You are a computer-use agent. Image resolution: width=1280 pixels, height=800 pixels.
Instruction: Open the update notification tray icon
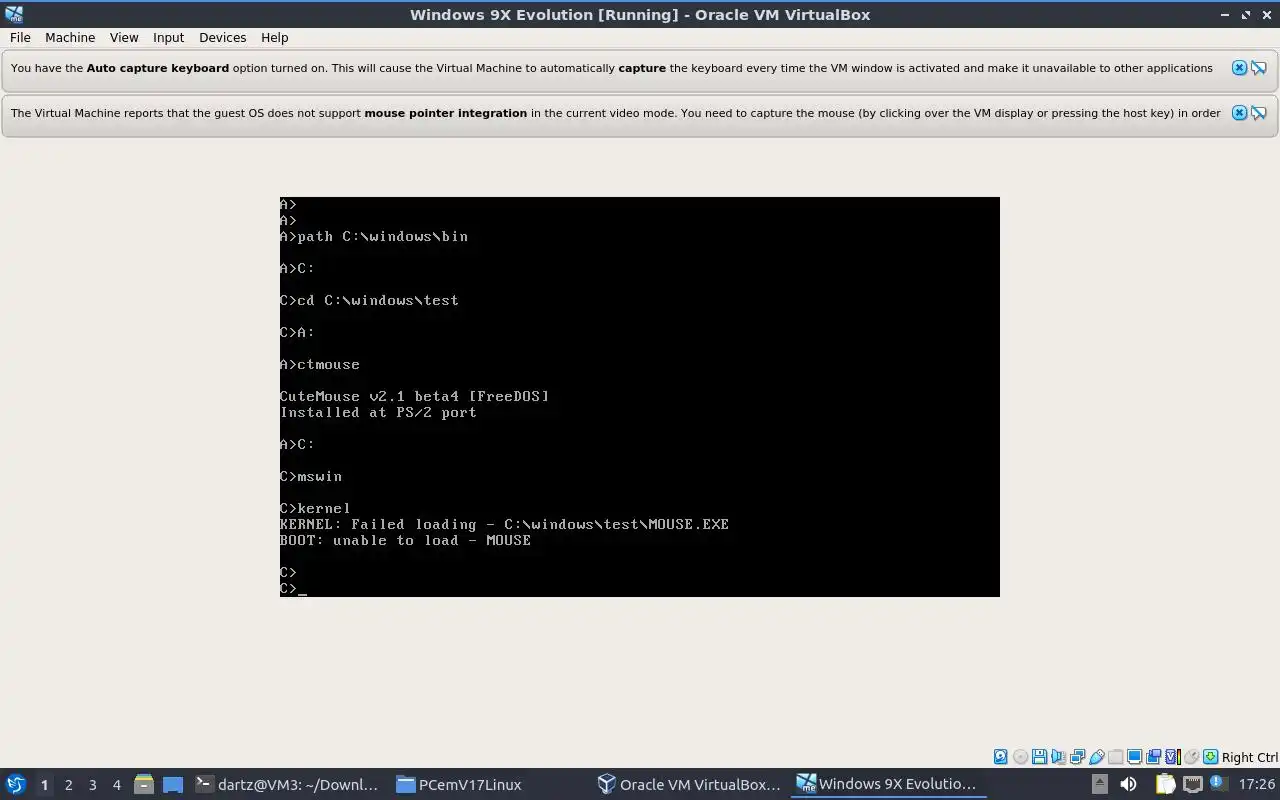1219,784
